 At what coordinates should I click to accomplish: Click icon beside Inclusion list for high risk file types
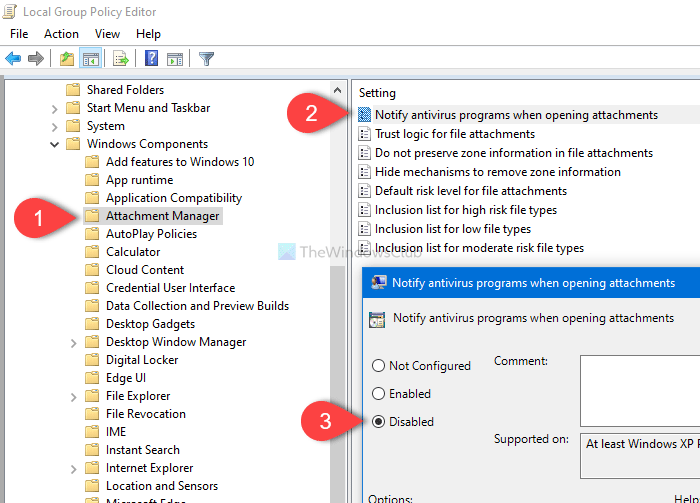[x=364, y=209]
